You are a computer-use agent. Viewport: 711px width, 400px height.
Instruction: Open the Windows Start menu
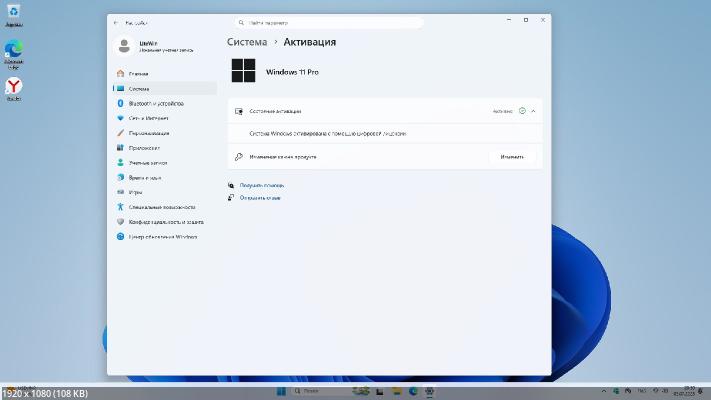(281, 391)
